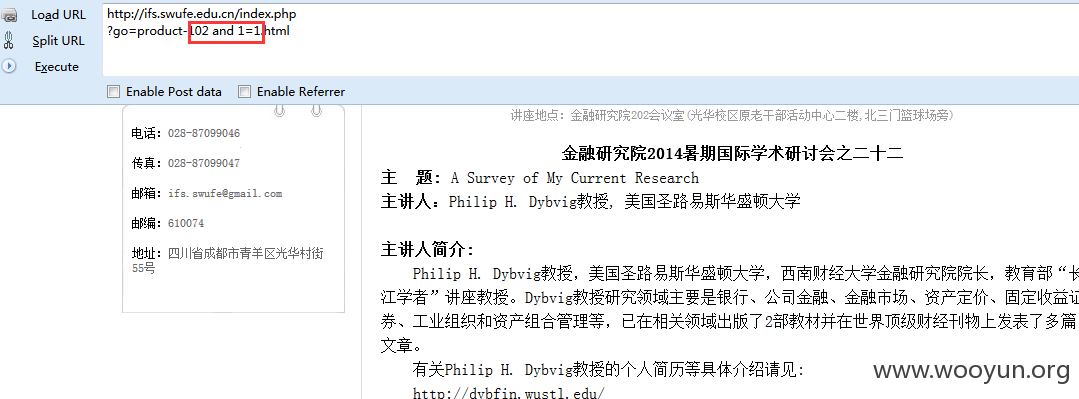This screenshot has width=1079, height=399.
Task: Click the phone number 028-87099046
Action: [204, 133]
